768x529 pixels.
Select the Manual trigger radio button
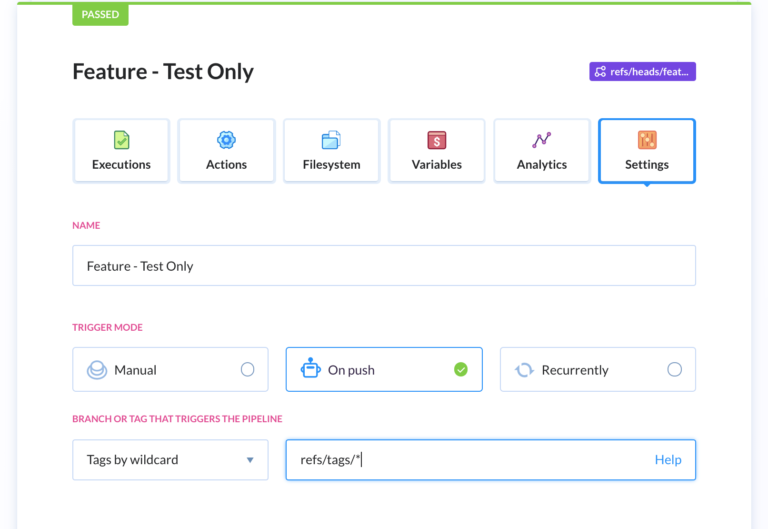tap(247, 370)
